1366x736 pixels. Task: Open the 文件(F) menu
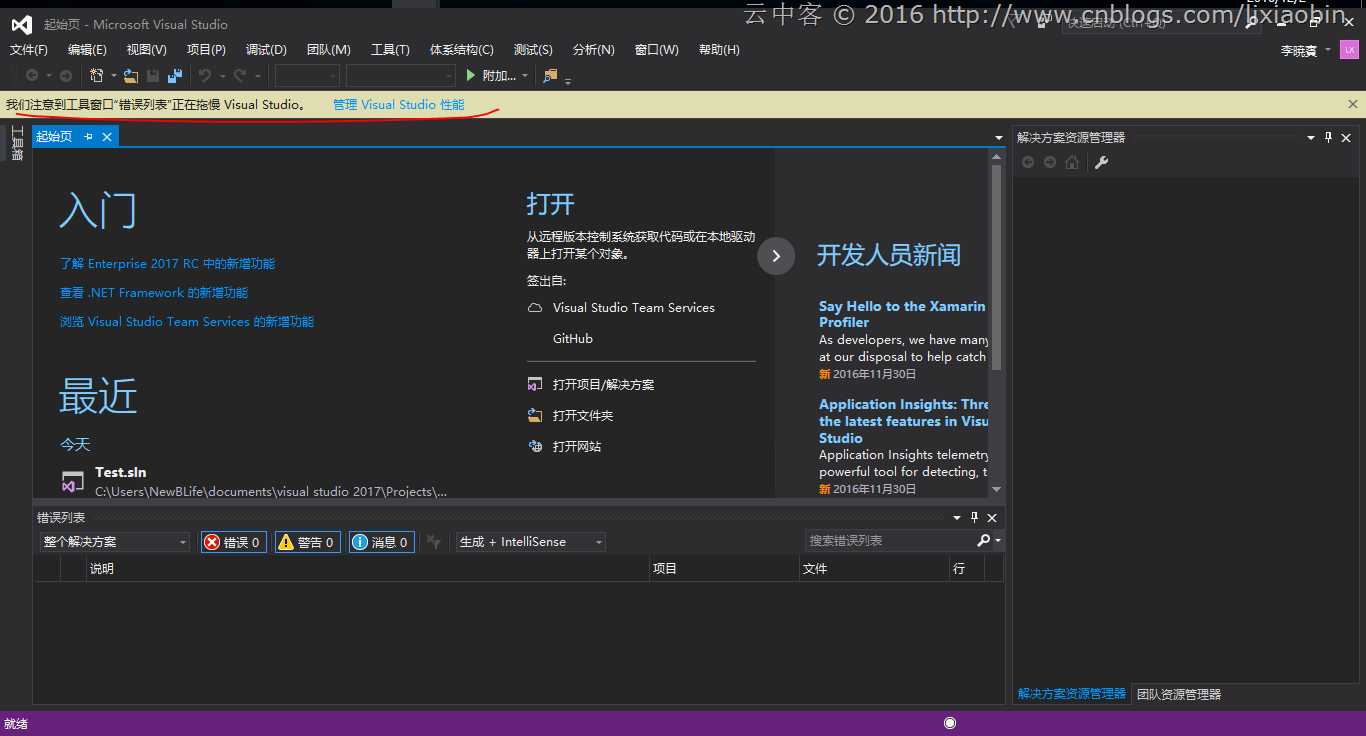(x=29, y=50)
